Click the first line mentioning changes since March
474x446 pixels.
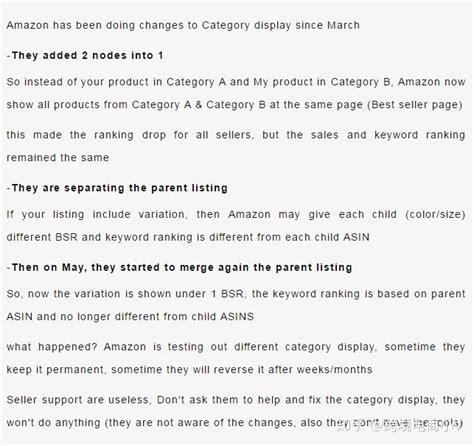[183, 25]
